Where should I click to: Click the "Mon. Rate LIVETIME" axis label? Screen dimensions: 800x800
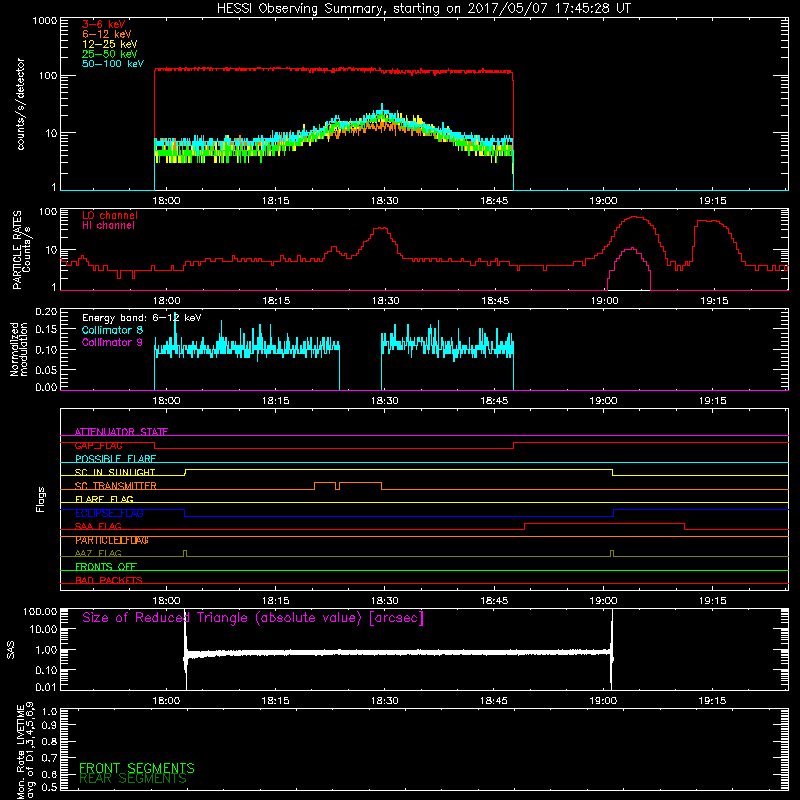[20, 752]
